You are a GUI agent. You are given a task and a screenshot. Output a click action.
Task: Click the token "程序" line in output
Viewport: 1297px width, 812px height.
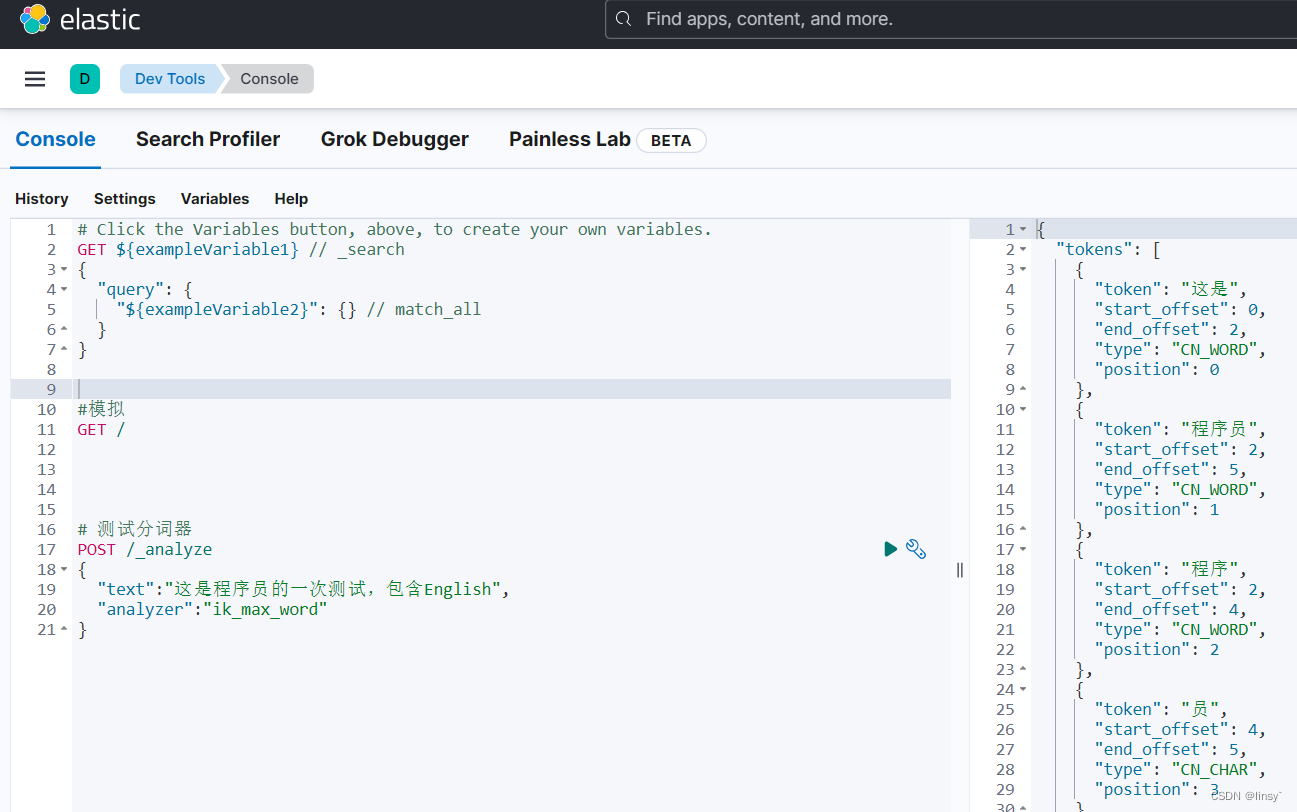(x=1171, y=569)
